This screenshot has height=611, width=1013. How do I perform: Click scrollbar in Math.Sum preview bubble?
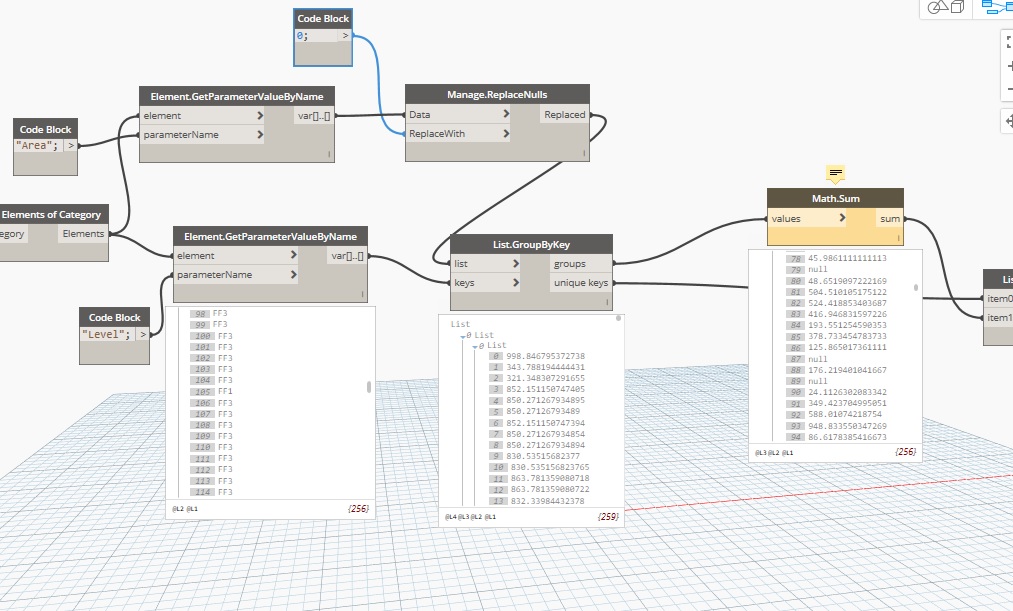[x=916, y=288]
